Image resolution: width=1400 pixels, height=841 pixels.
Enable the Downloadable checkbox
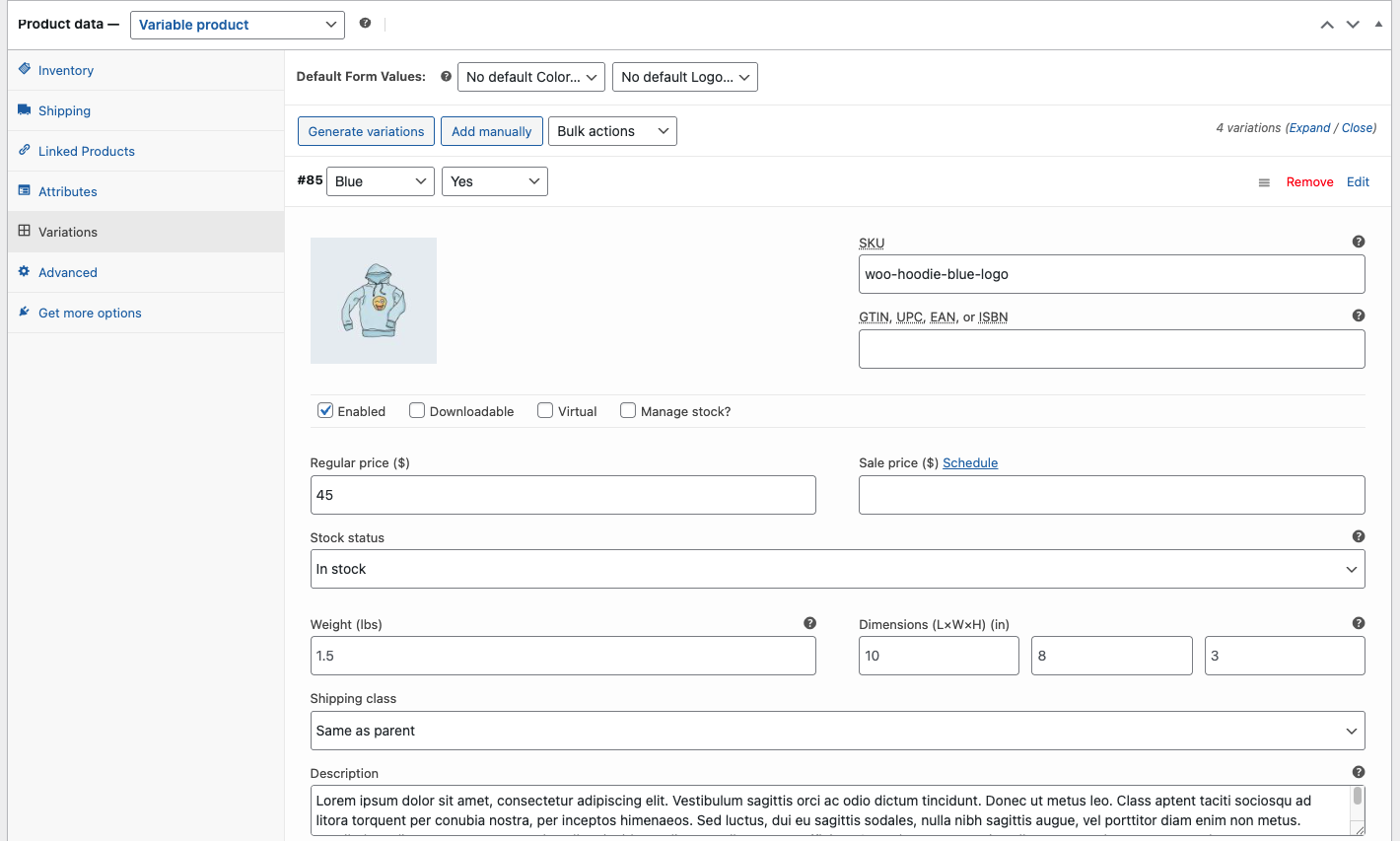[x=417, y=411]
